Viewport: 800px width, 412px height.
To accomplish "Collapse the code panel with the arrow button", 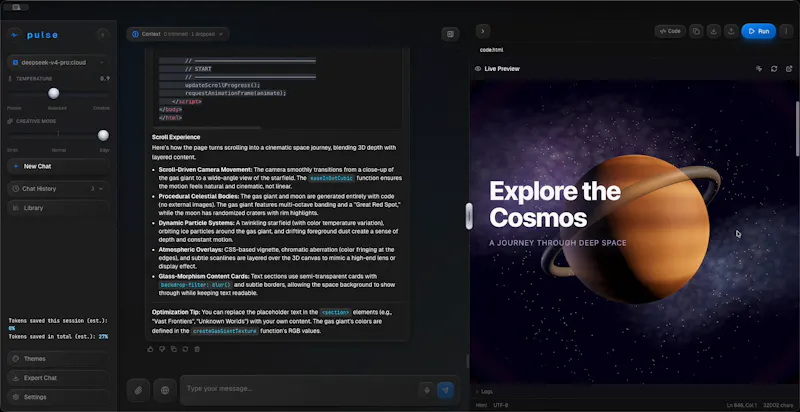I will [x=483, y=31].
